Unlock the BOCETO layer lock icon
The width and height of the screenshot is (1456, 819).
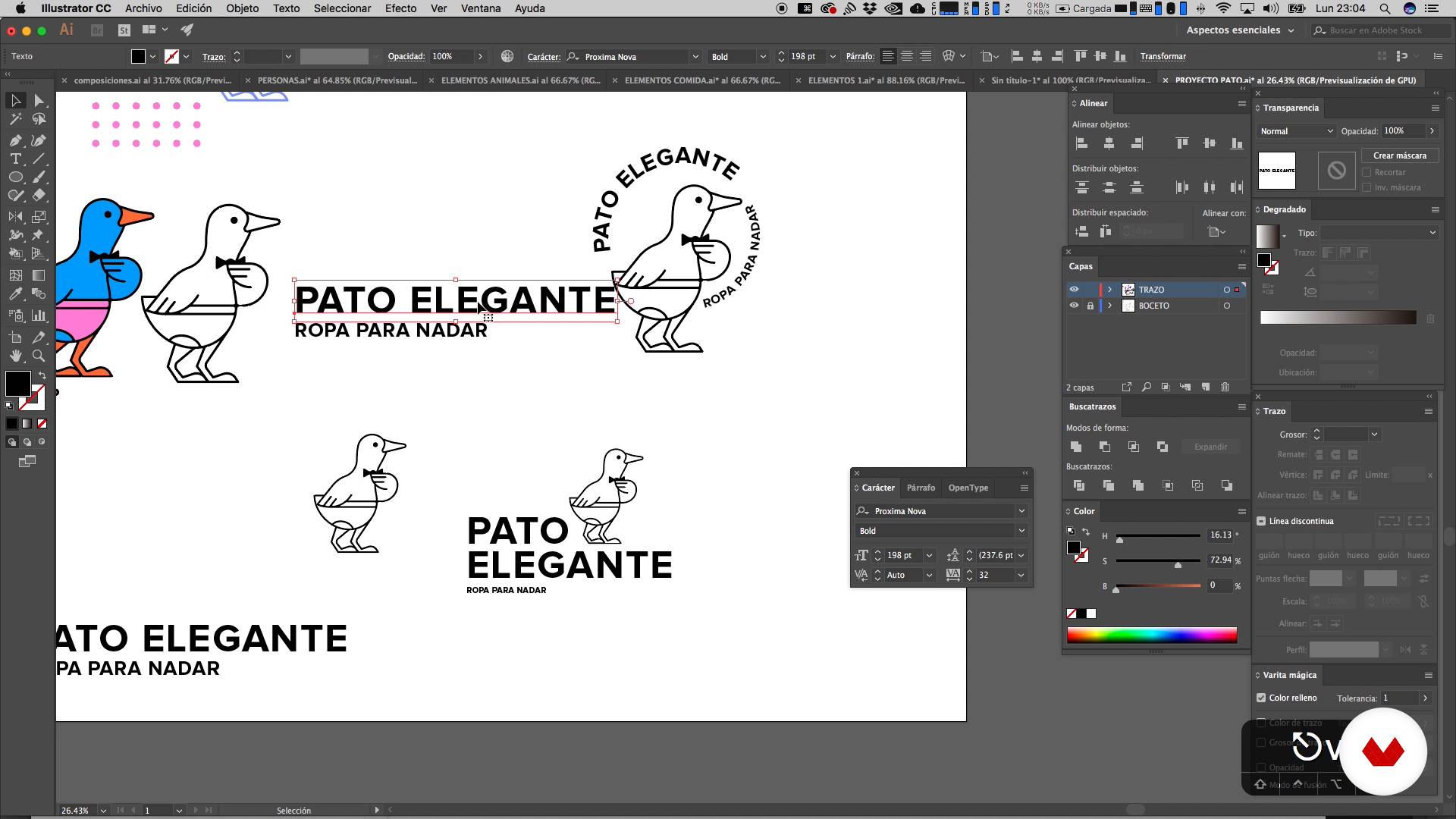[1090, 306]
